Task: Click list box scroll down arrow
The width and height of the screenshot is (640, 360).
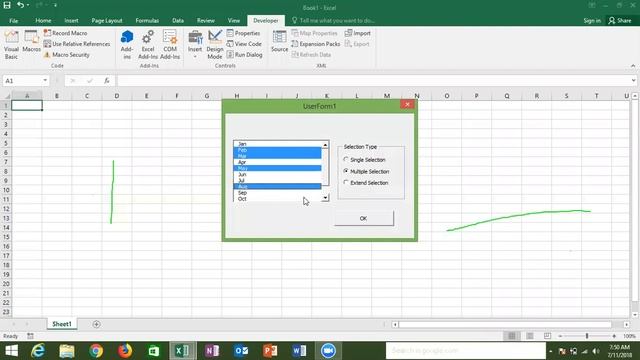Action: point(325,198)
